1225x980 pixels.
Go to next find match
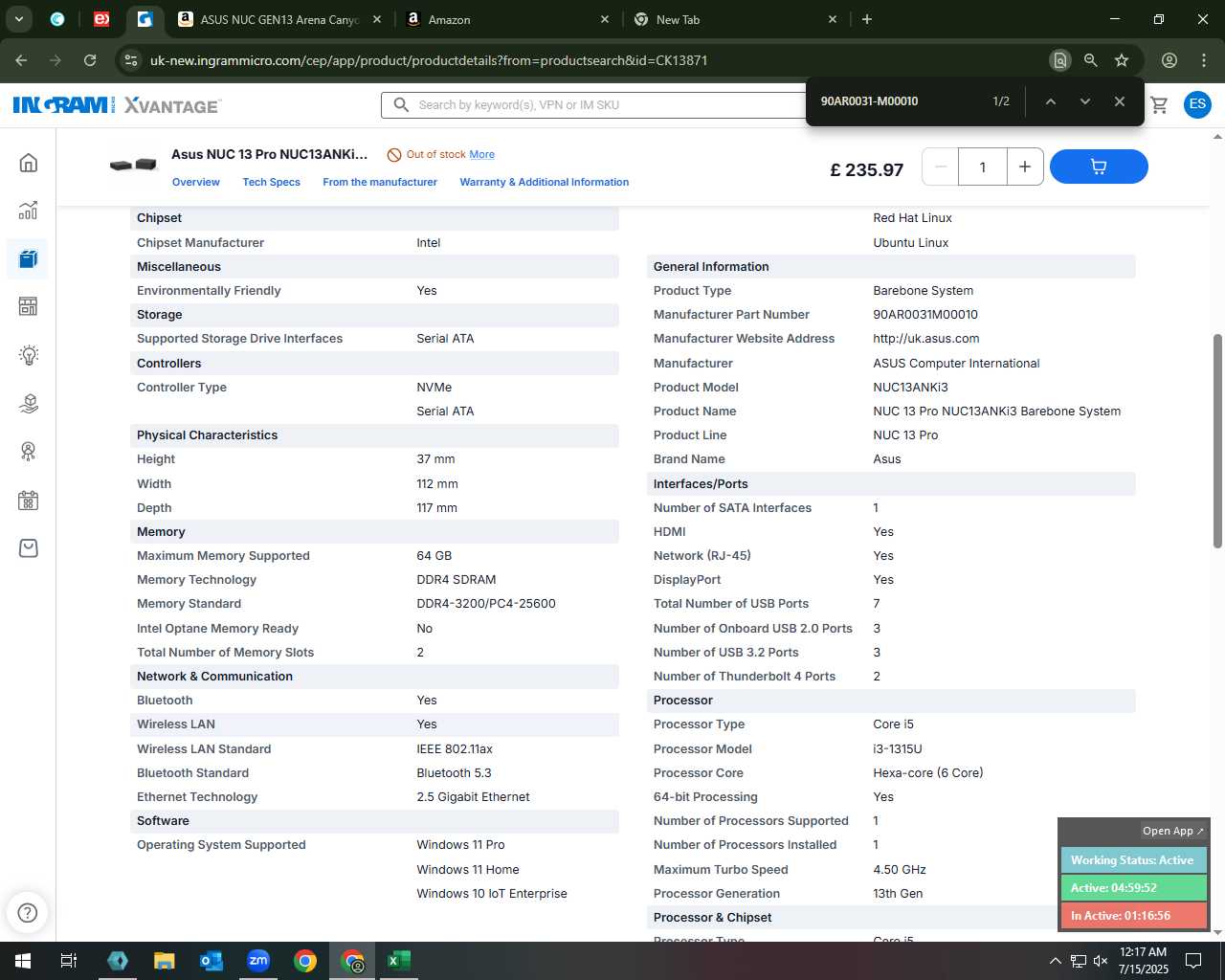[1085, 101]
